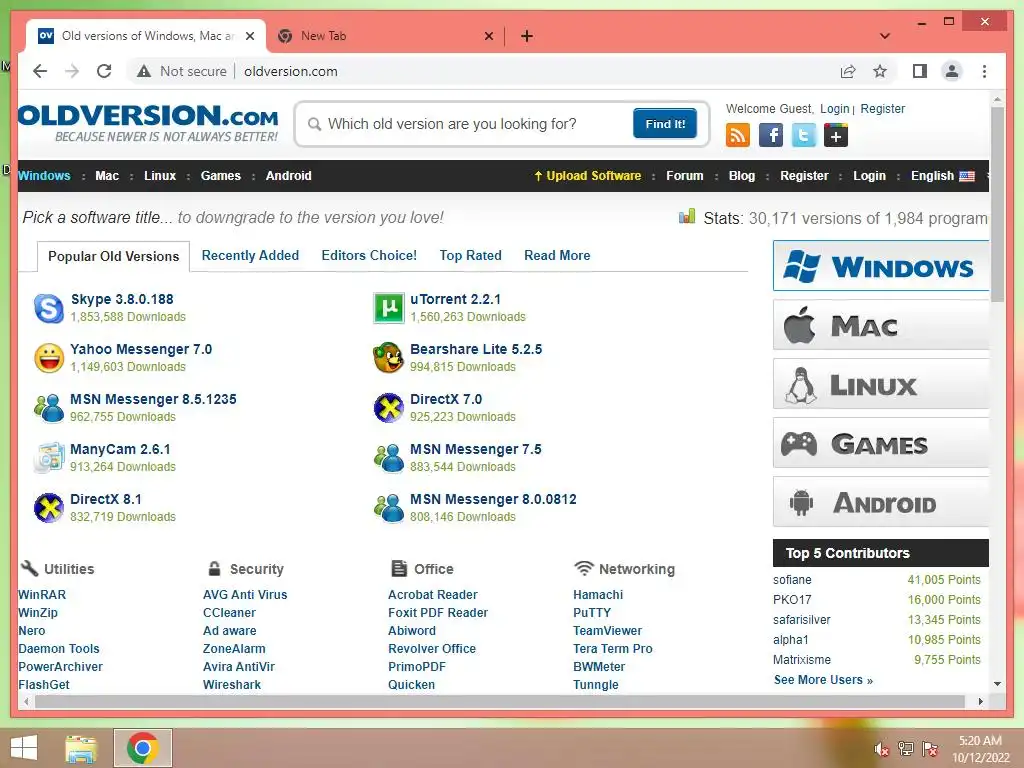Screen dimensions: 1024x768
Task: Click the muted volume tray icon
Action: coord(881,749)
